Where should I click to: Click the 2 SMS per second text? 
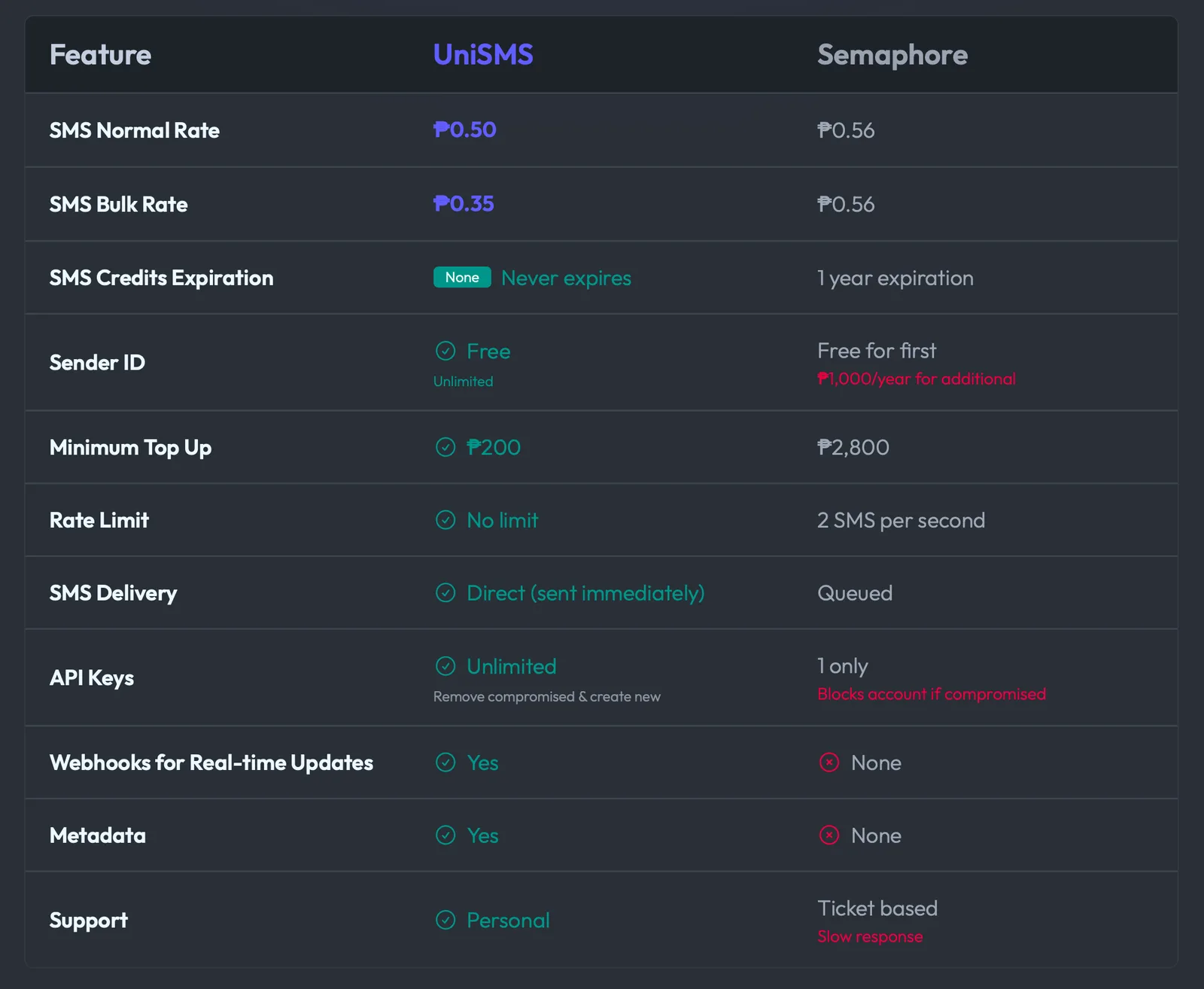[x=901, y=520]
